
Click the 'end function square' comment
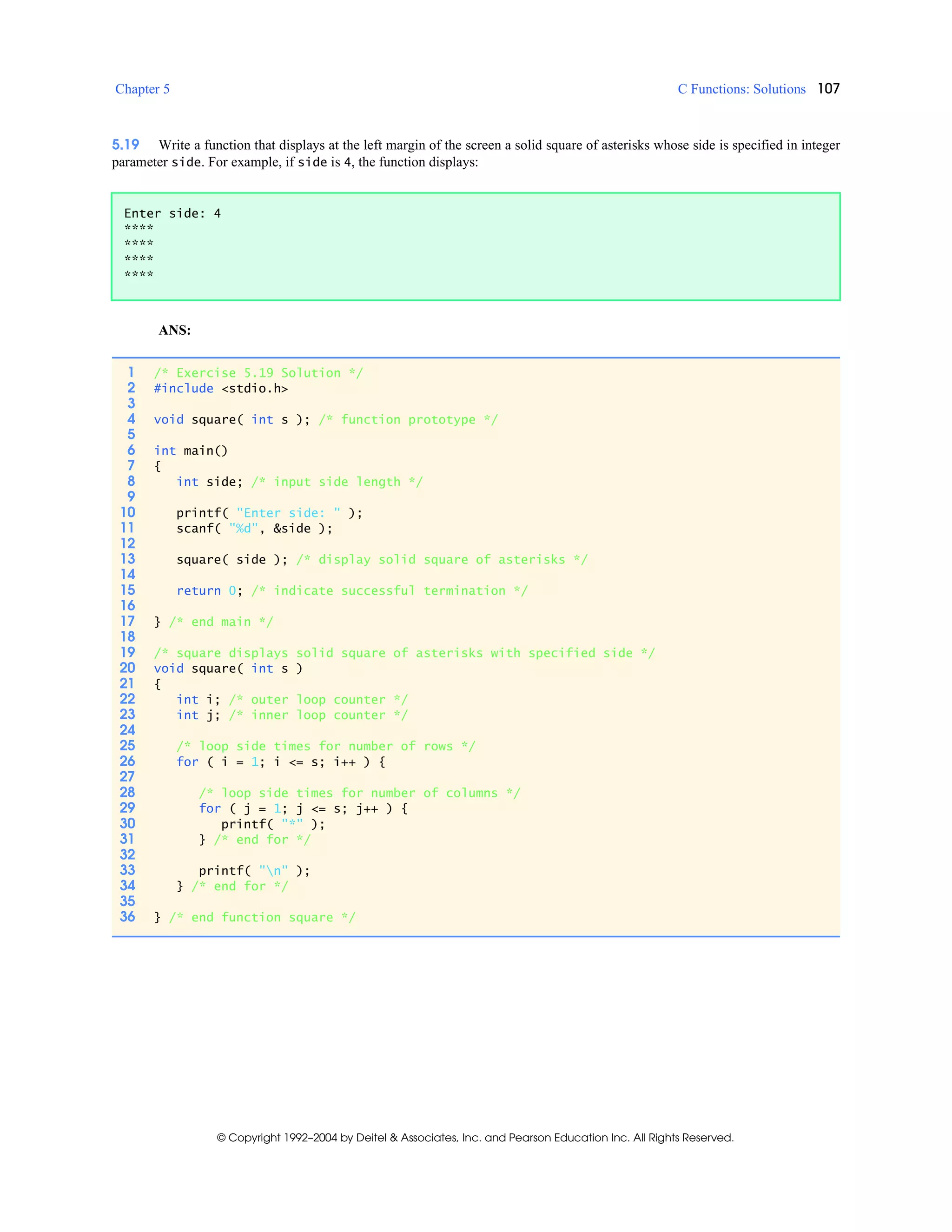click(262, 917)
